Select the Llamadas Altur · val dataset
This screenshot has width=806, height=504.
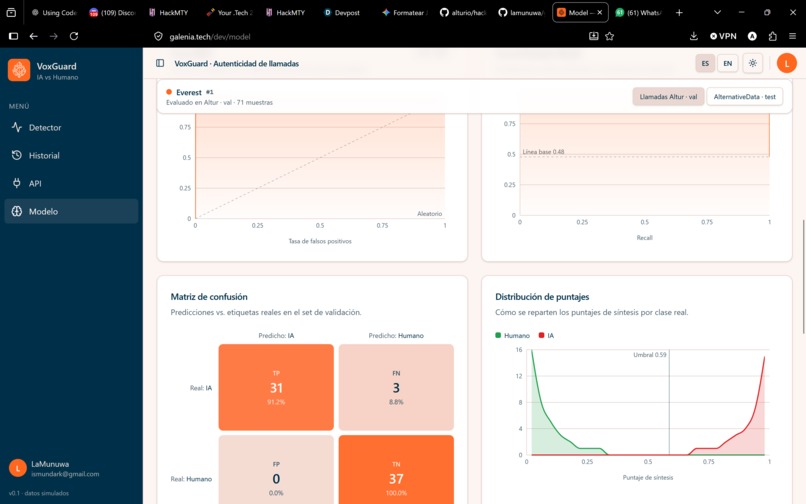[x=668, y=97]
